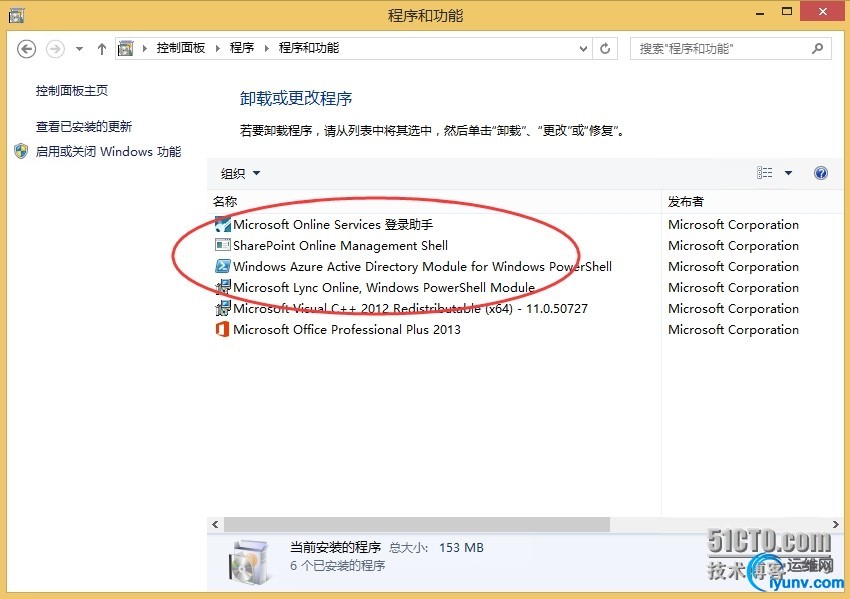This screenshot has width=850, height=599.
Task: Select Microsoft Visual C++ 2012 Redistributable entry
Action: point(410,308)
